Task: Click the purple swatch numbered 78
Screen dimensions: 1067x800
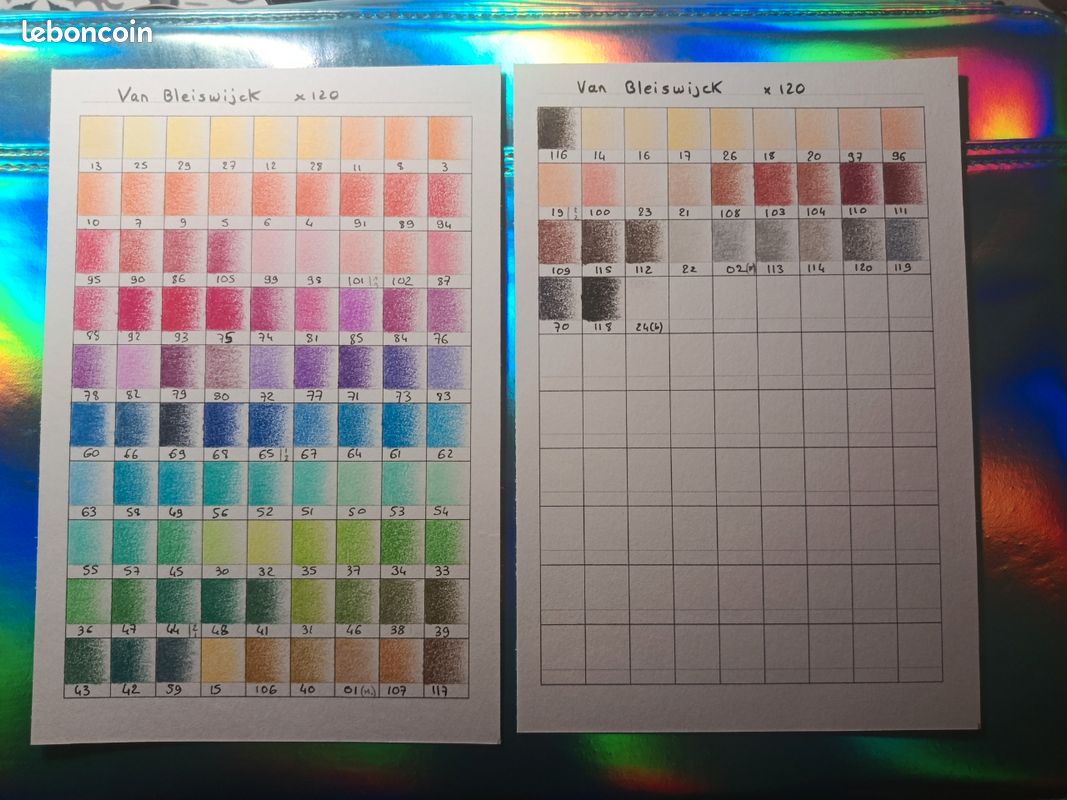Action: [93, 367]
